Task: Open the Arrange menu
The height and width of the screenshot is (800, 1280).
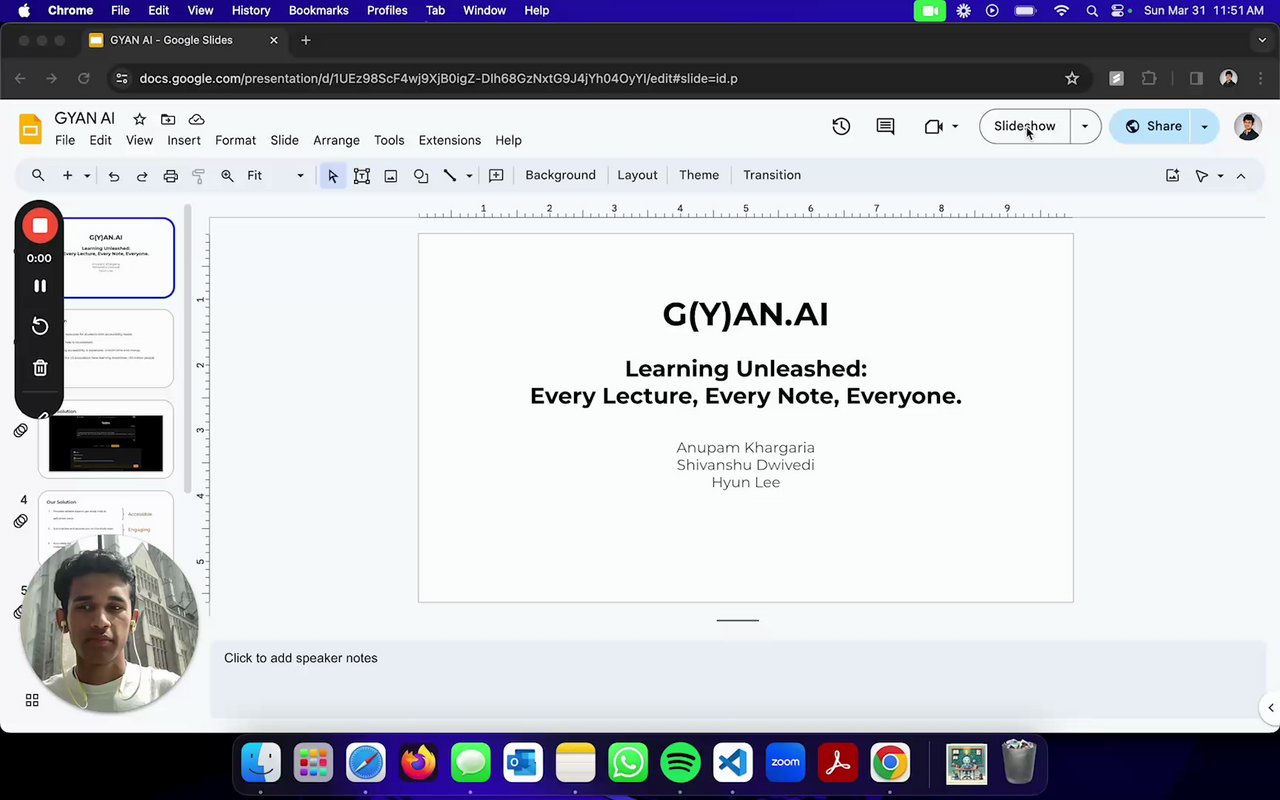Action: [336, 140]
